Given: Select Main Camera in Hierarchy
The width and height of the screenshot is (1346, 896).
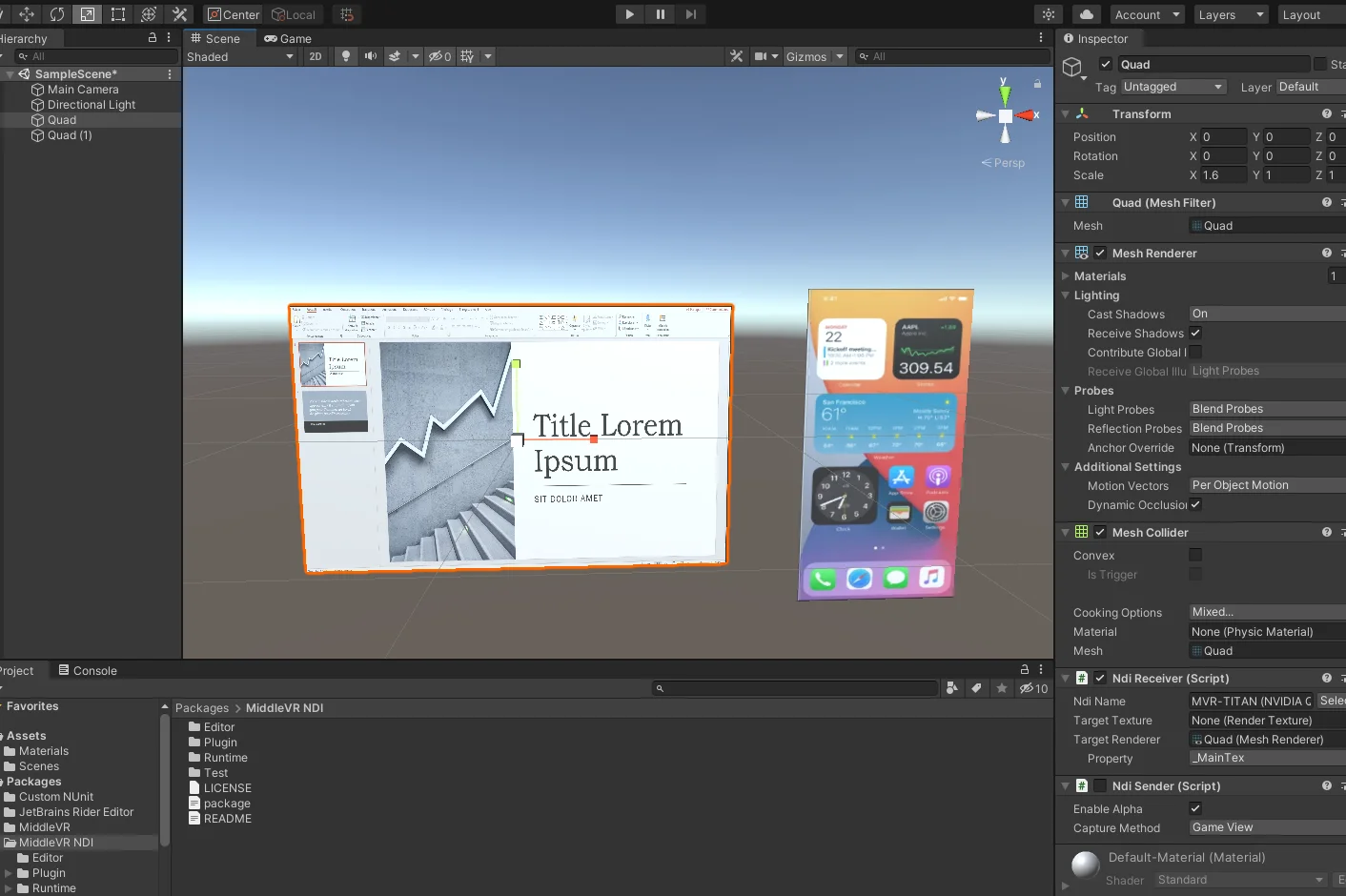Looking at the screenshot, I should [83, 90].
